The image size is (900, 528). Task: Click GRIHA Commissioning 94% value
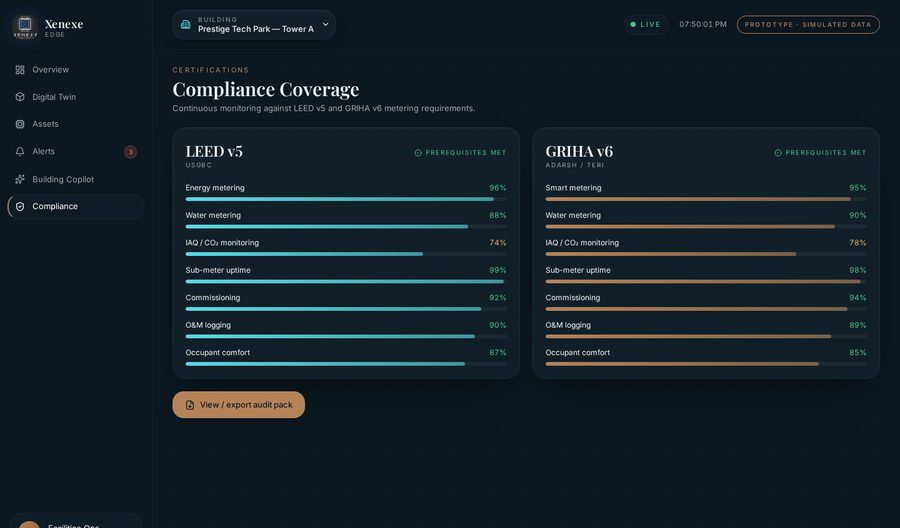858,298
